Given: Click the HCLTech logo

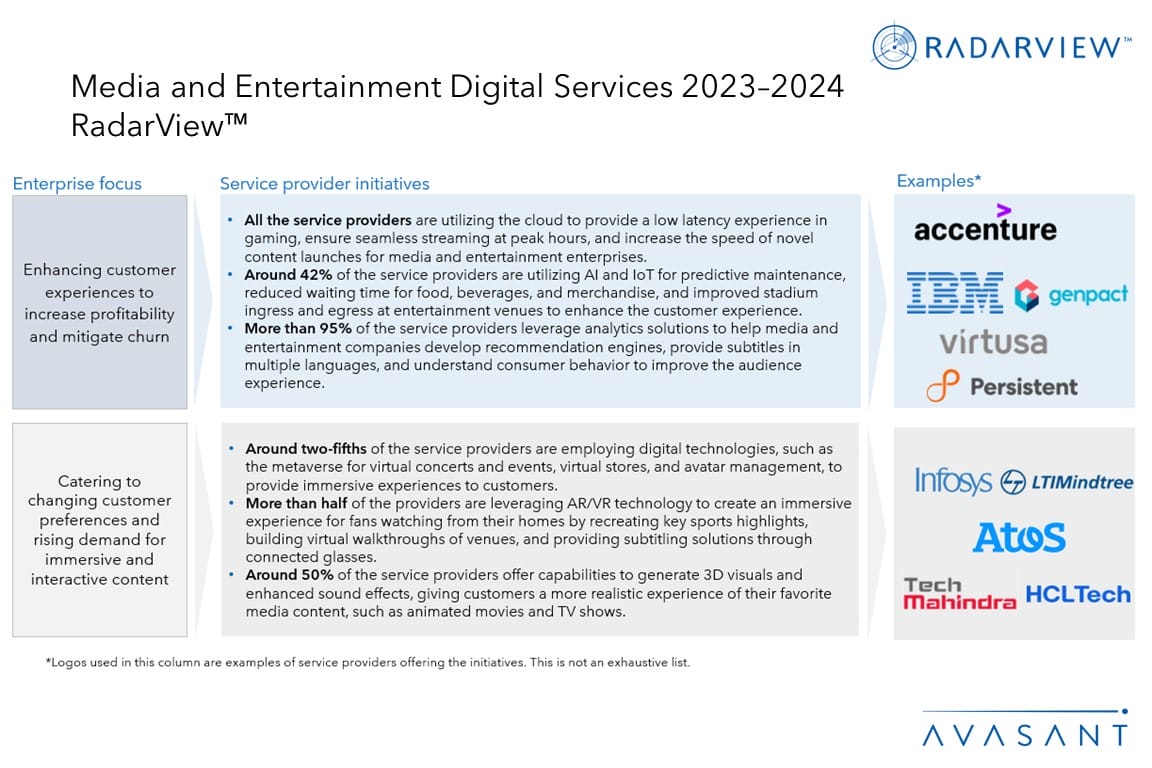Looking at the screenshot, I should pyautogui.click(x=1078, y=594).
